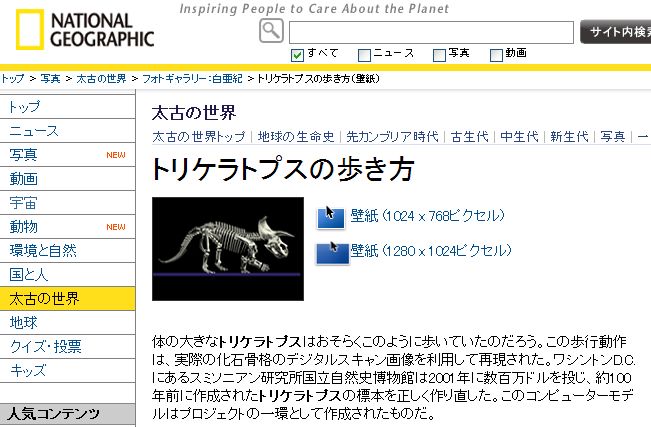Click the Inspiring People to Care tagline
This screenshot has width=651, height=427.
pyautogui.click(x=314, y=9)
